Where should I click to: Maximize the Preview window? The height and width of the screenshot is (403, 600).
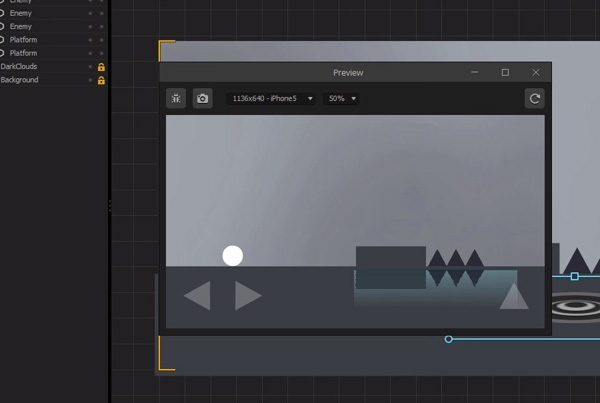click(x=505, y=72)
